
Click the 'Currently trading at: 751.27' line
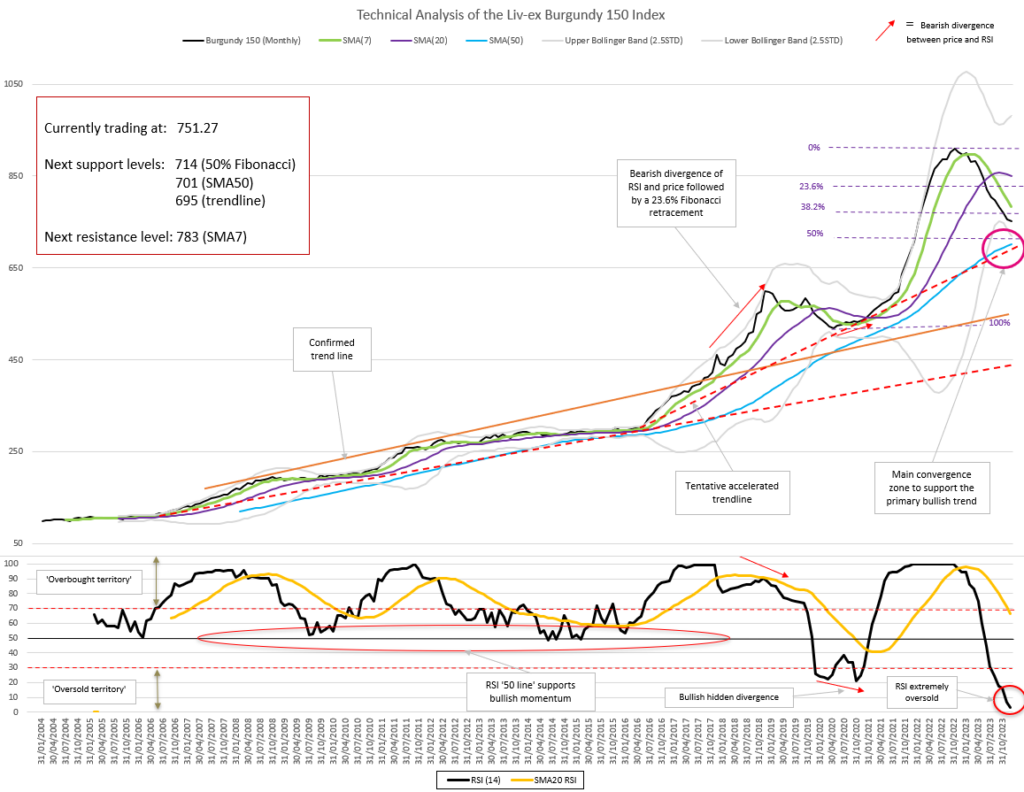[131, 128]
